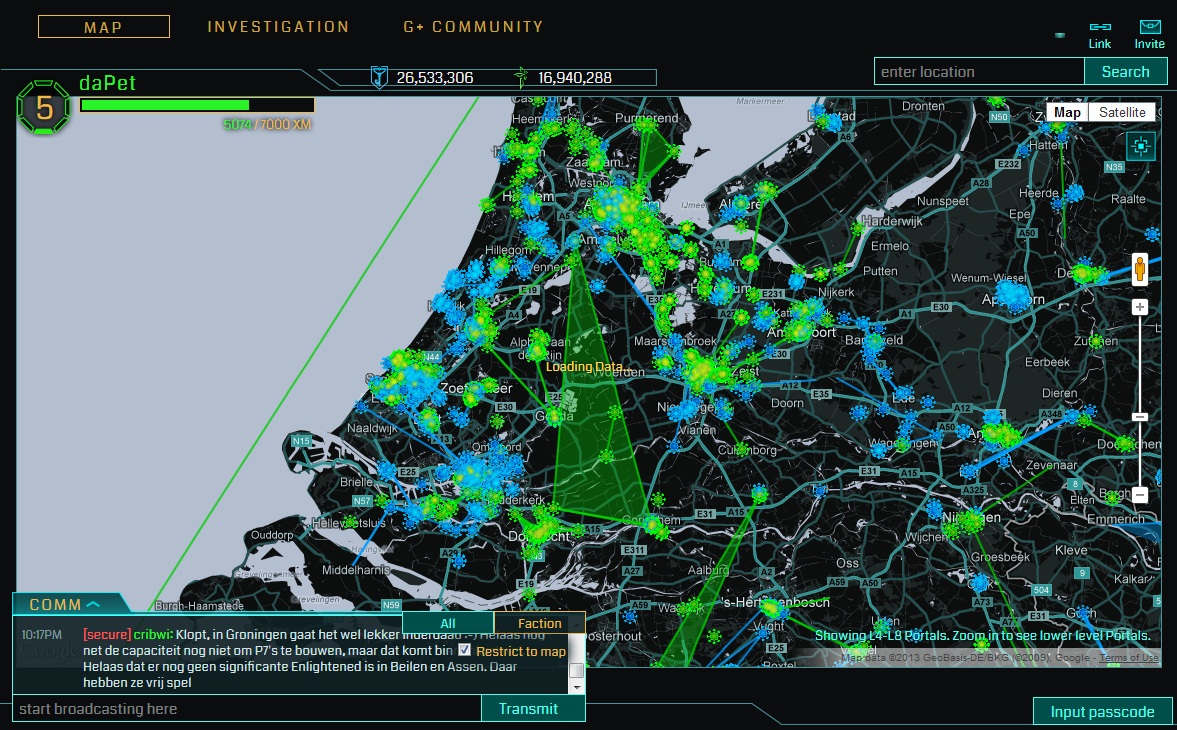
Task: Click the Ermelo map label
Action: click(890, 245)
